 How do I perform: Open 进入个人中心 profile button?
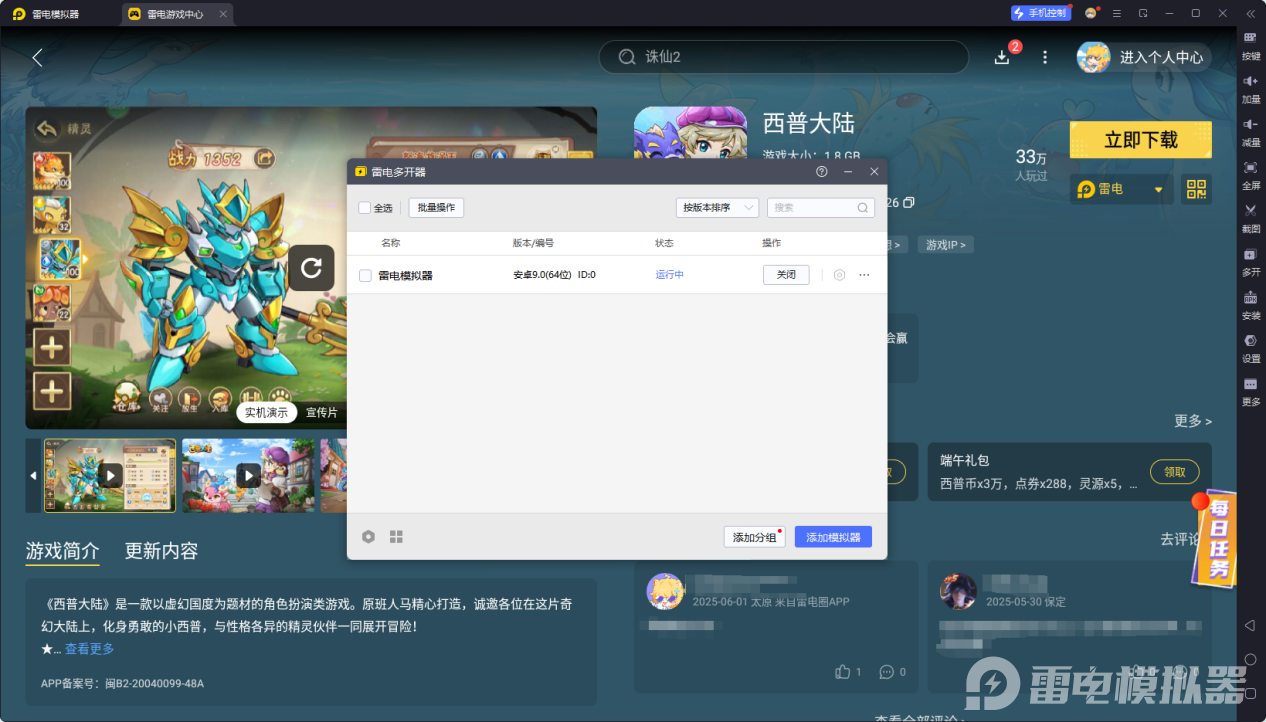(1144, 57)
